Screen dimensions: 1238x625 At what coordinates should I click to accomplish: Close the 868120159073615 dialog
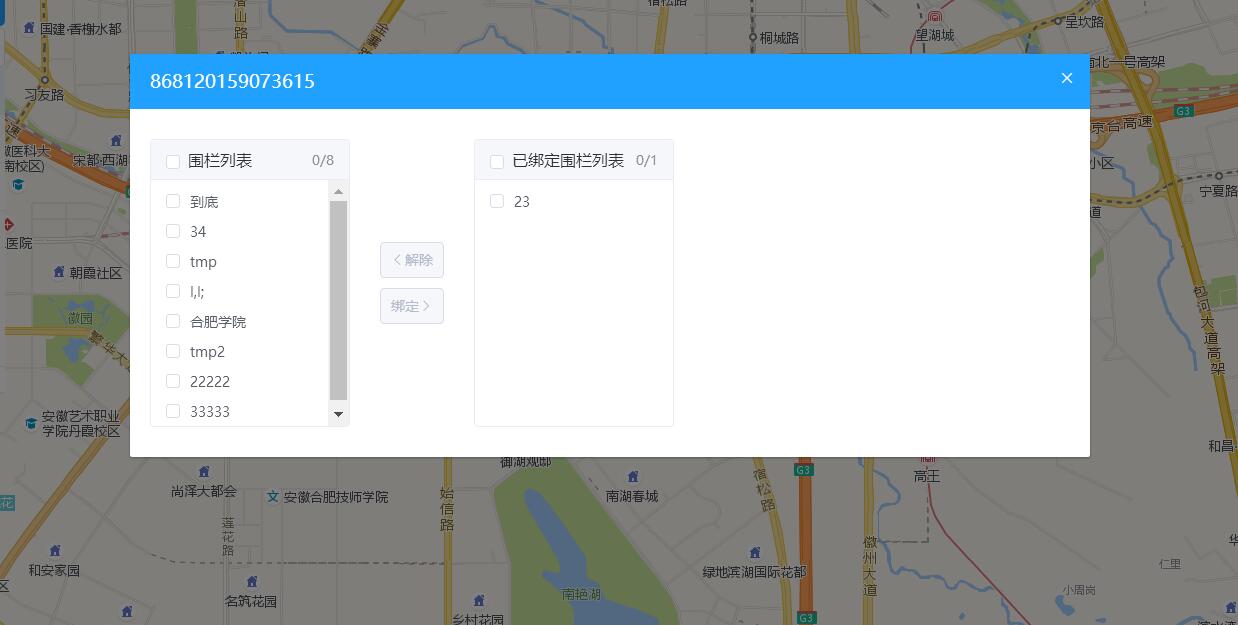pyautogui.click(x=1067, y=78)
